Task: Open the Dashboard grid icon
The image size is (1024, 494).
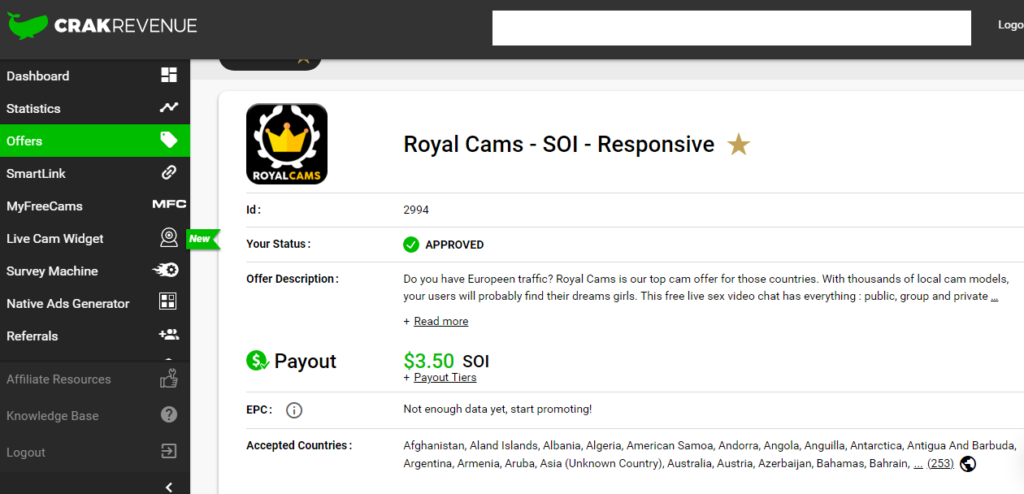Action: click(169, 75)
